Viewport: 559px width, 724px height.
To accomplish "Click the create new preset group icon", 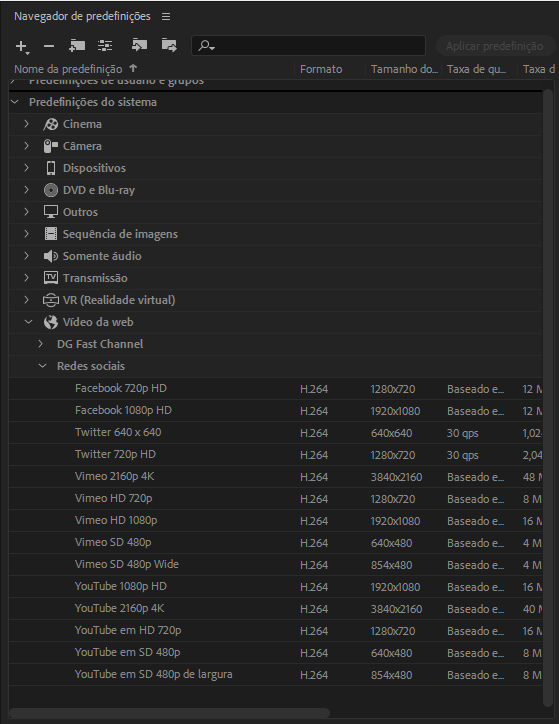I will (77, 46).
